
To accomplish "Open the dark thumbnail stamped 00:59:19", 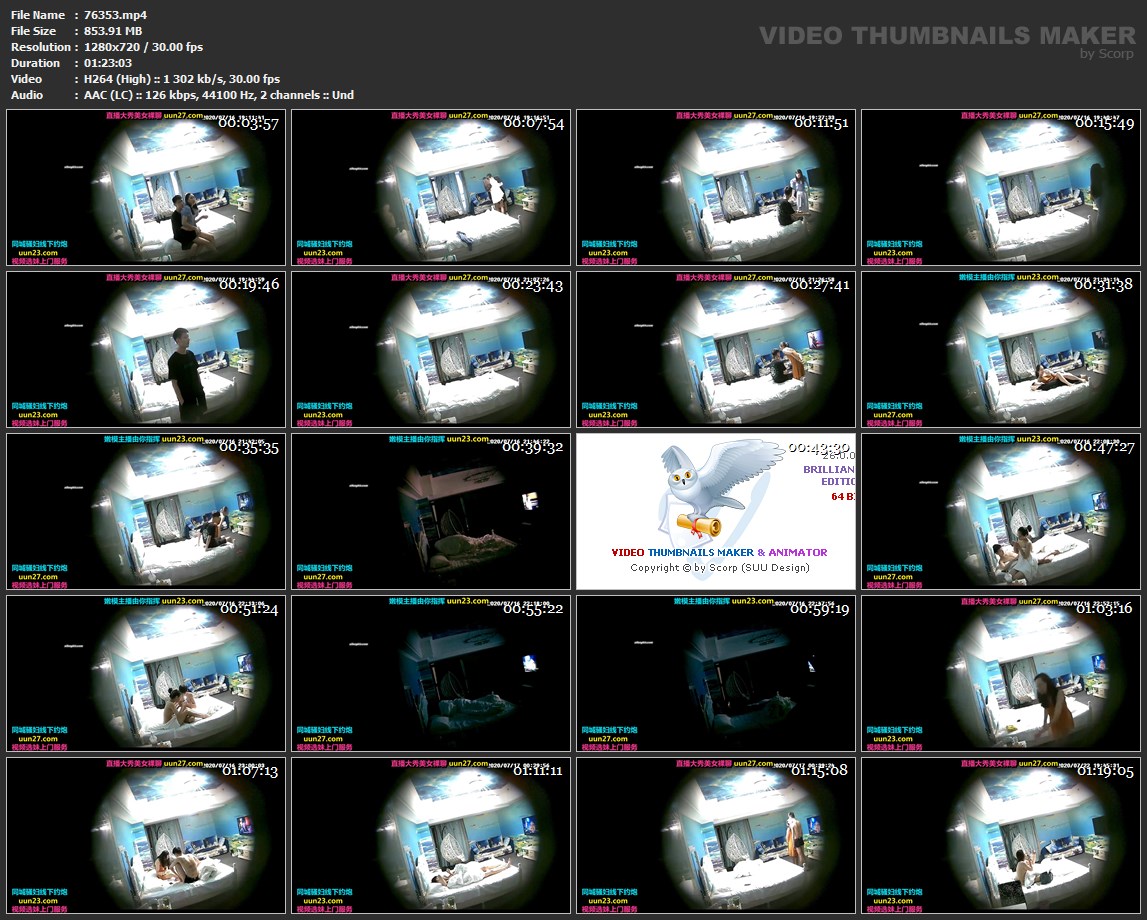I will point(716,673).
